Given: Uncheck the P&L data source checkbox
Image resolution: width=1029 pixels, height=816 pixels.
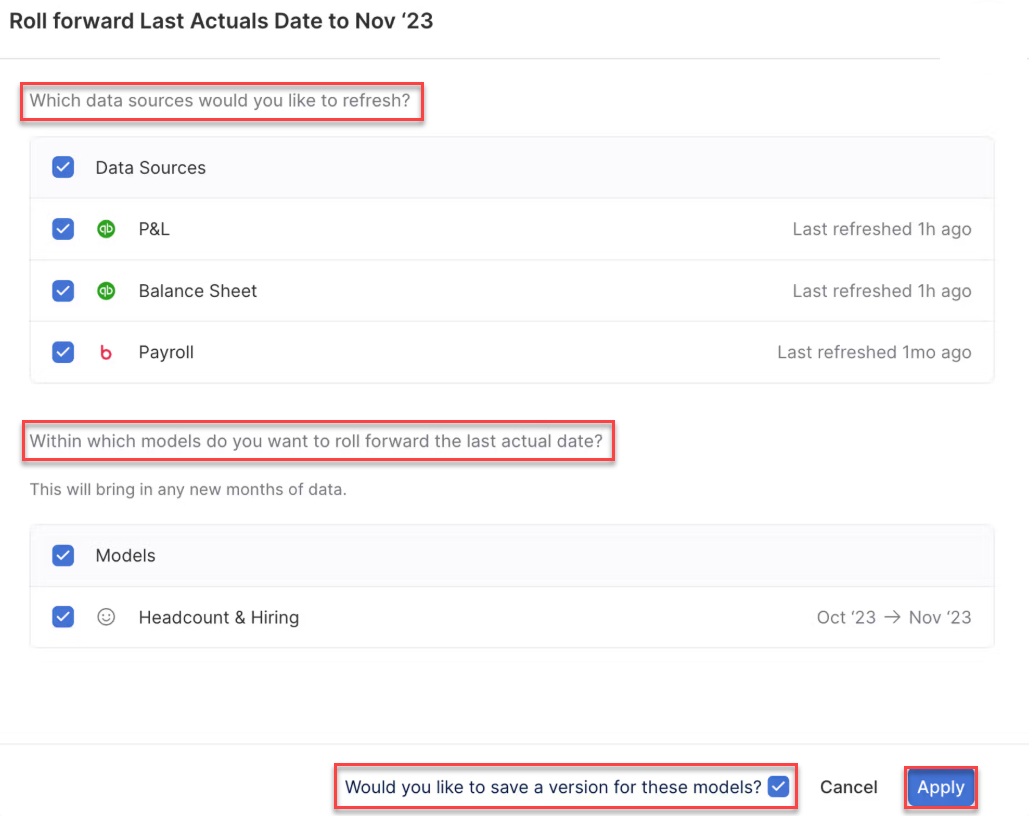Looking at the screenshot, I should (63, 229).
